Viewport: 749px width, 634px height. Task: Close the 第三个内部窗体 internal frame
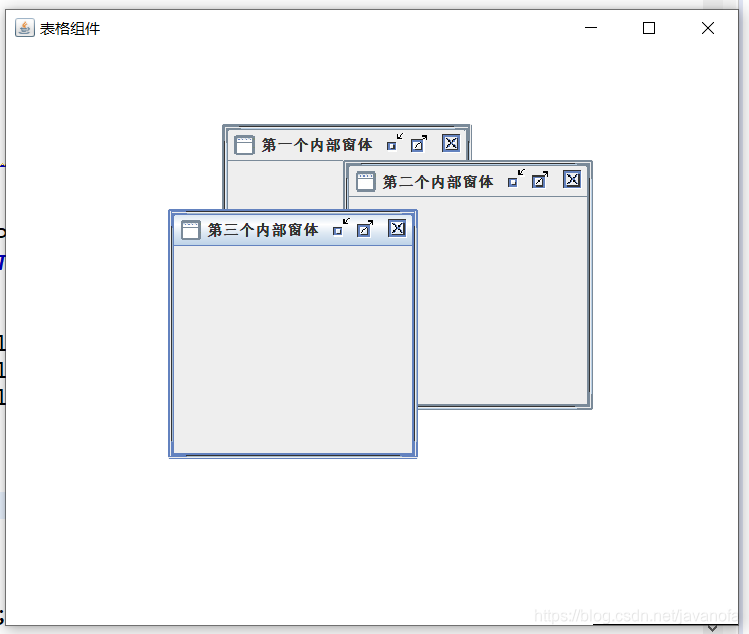(397, 228)
